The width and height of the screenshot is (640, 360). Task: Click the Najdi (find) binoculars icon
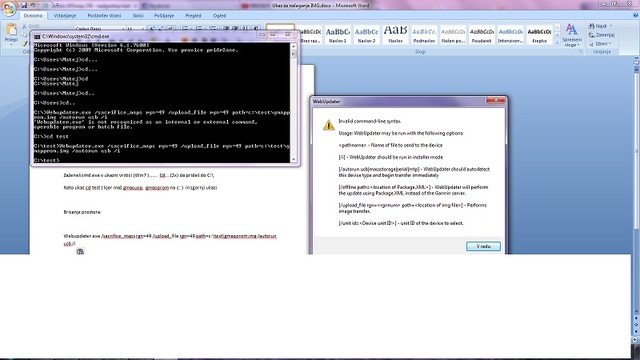591,26
